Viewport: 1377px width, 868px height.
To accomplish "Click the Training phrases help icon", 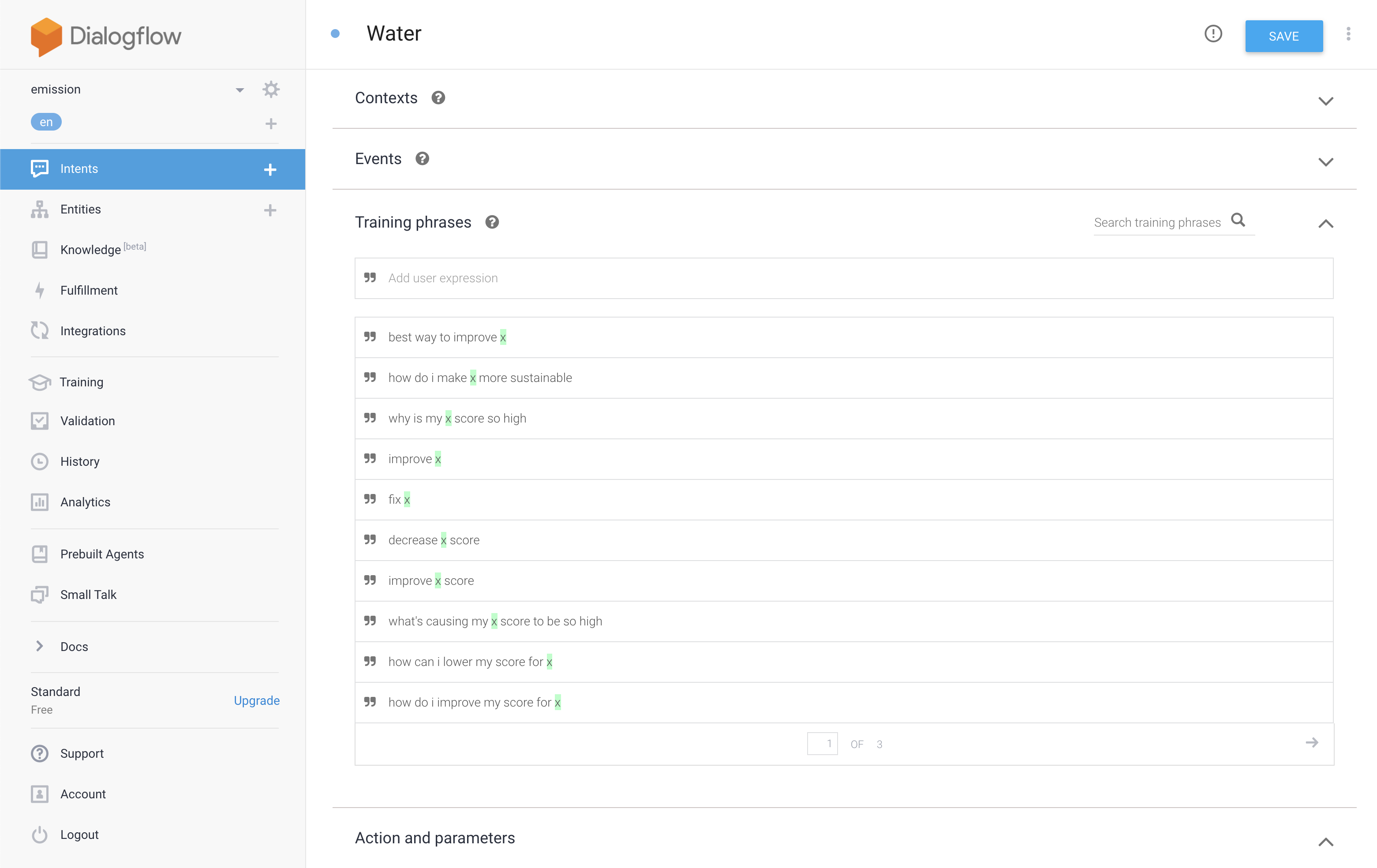I will point(492,222).
